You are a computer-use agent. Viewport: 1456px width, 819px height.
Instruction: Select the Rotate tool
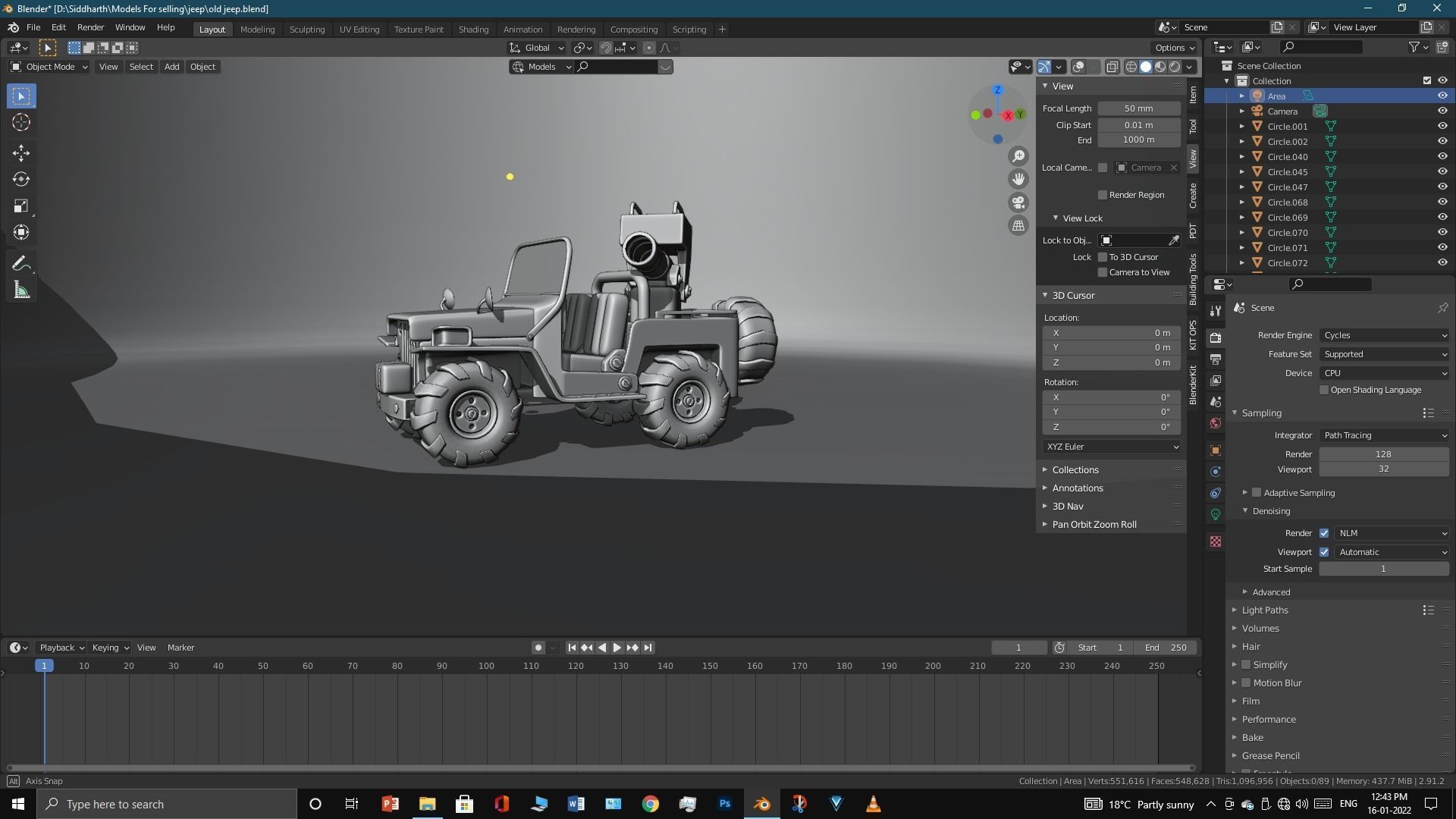pos(21,180)
